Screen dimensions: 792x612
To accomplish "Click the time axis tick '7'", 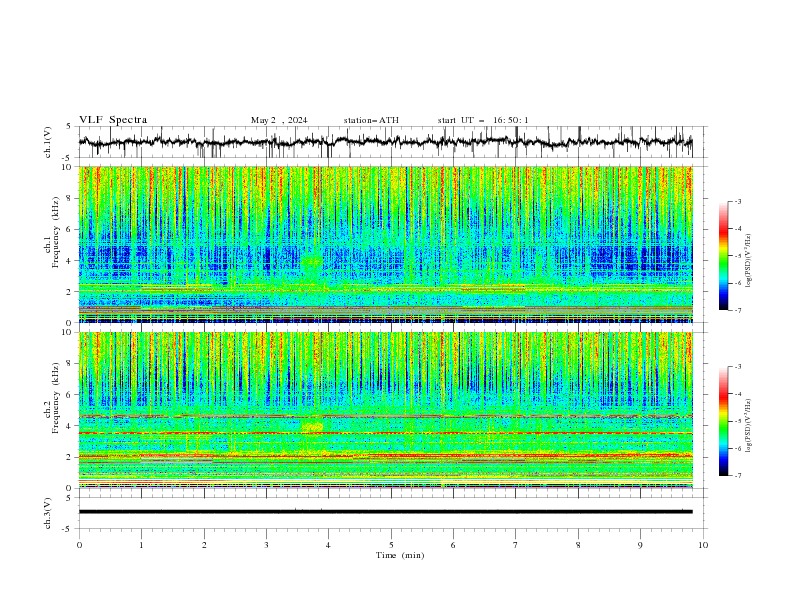I will point(516,545).
